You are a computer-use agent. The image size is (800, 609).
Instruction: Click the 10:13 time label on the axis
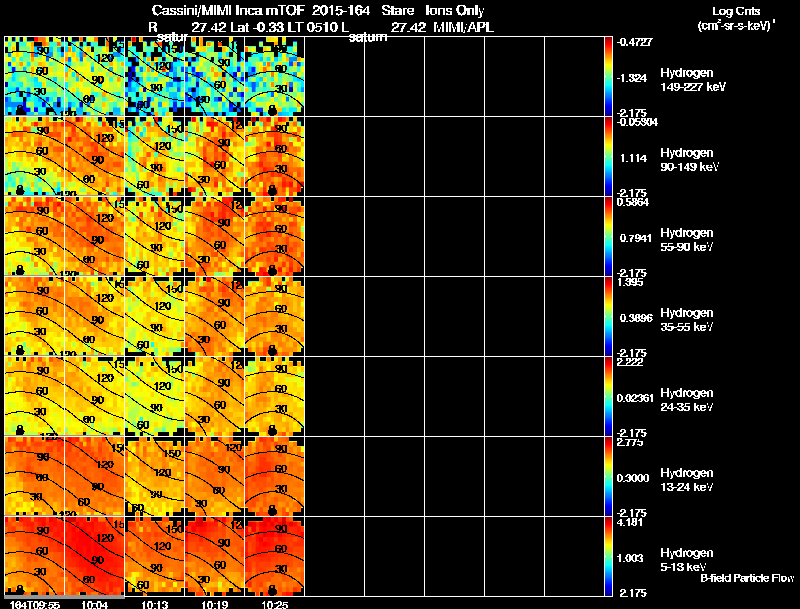tap(154, 604)
